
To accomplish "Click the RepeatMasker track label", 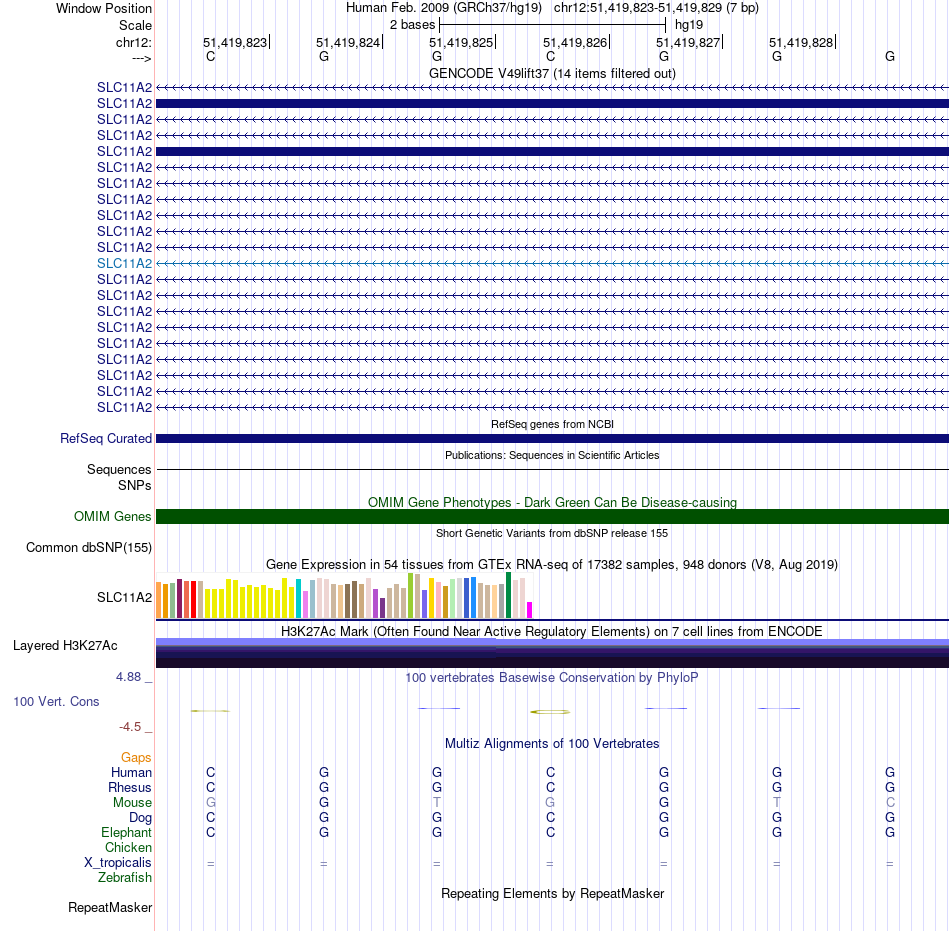I will (110, 907).
